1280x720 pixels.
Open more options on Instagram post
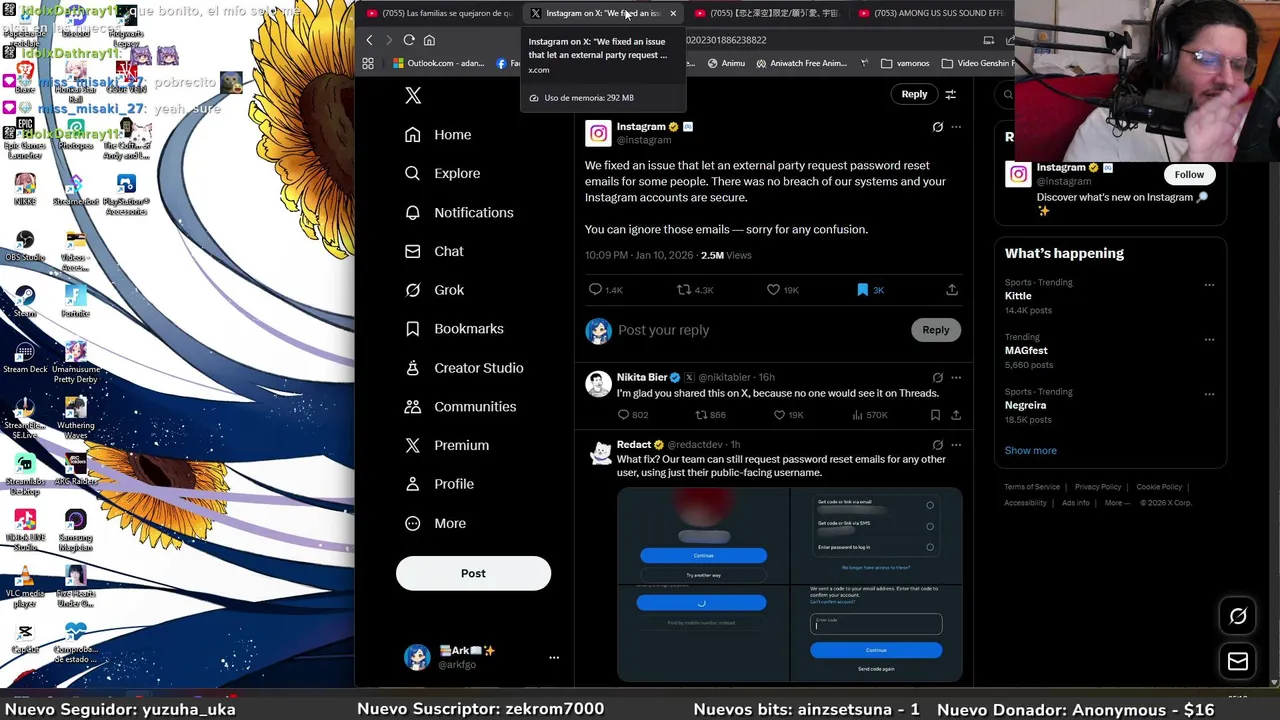[x=956, y=127]
